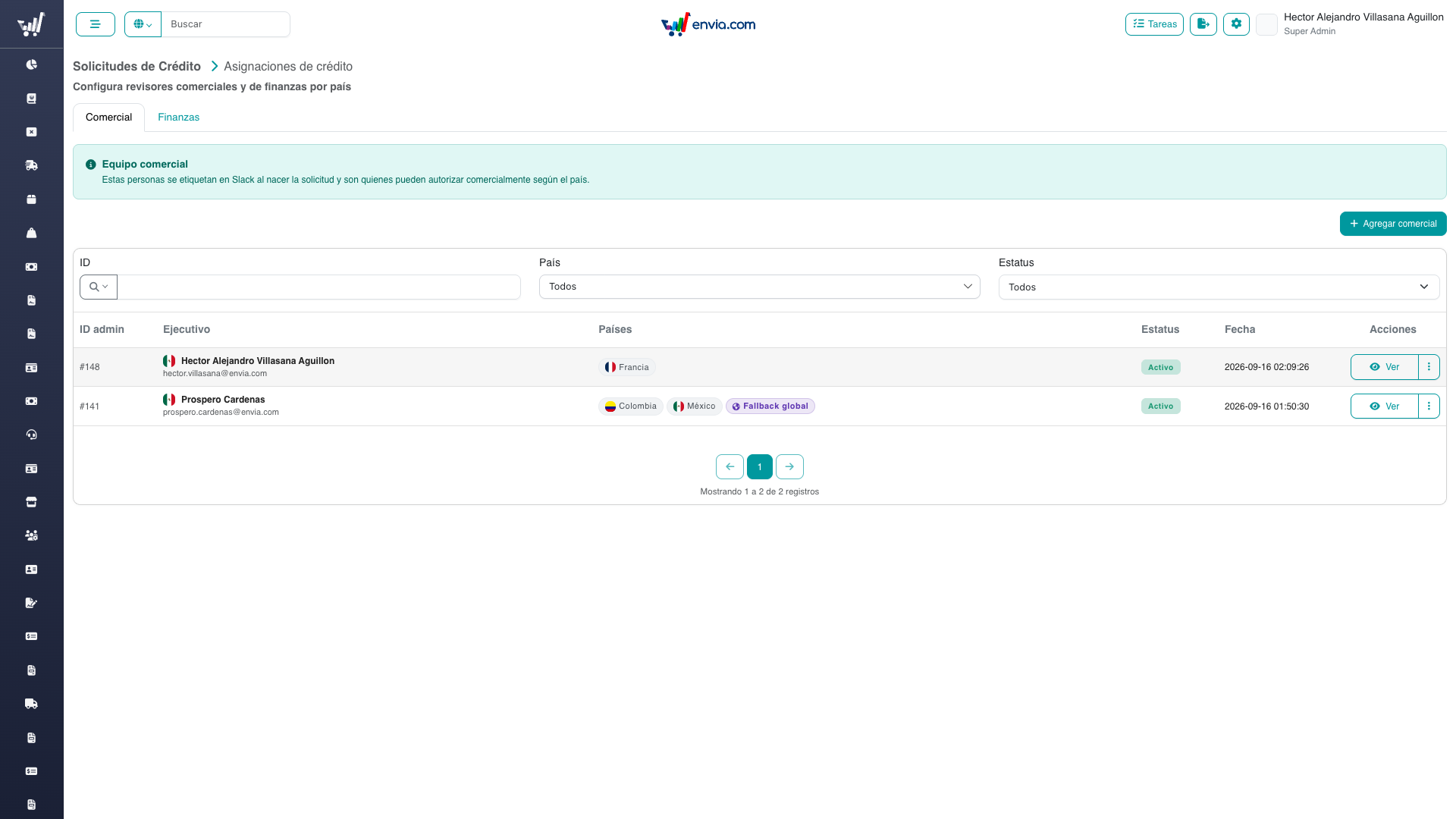The width and height of the screenshot is (1456, 819).
Task: Click the envia cart logo in sidebar
Action: coord(31,24)
